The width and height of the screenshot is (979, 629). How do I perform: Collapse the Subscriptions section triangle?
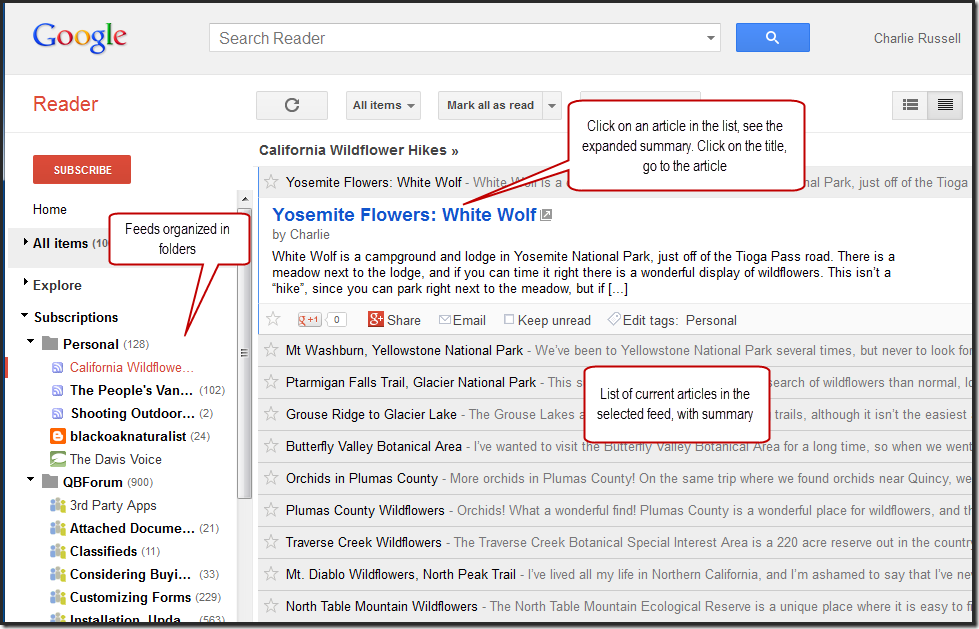pos(24,315)
